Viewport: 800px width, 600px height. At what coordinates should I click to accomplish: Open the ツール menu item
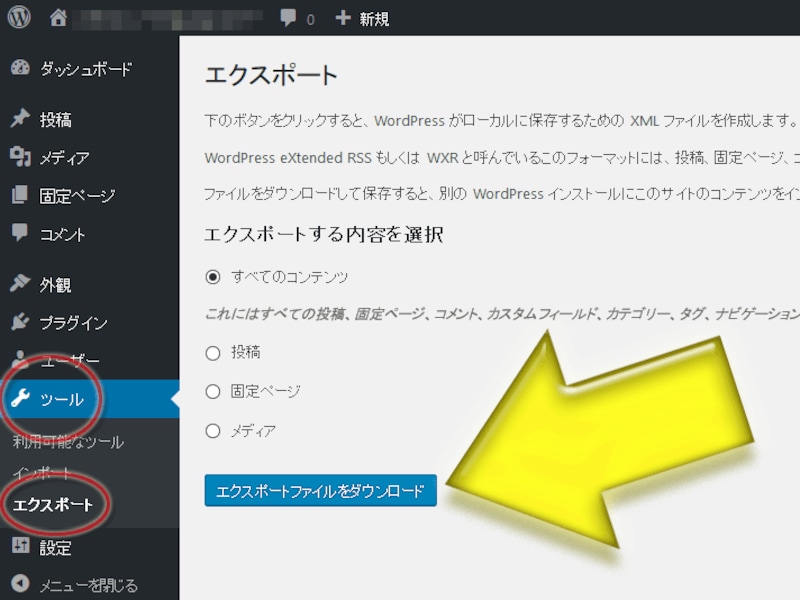coord(61,400)
